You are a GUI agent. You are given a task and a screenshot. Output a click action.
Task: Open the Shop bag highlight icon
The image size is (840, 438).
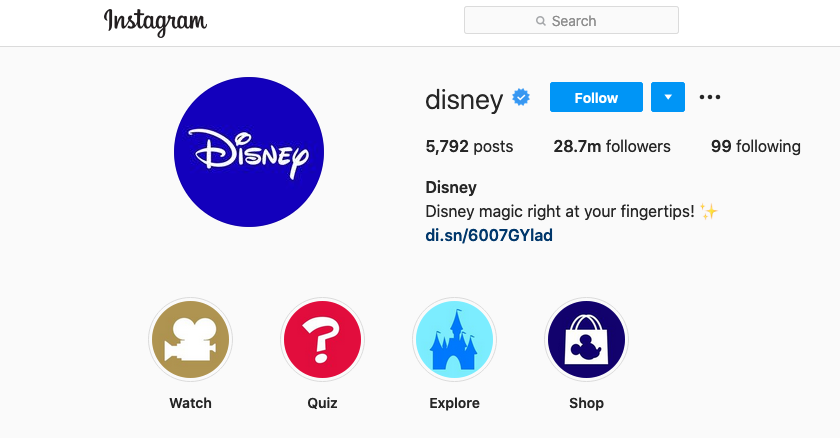tap(586, 341)
